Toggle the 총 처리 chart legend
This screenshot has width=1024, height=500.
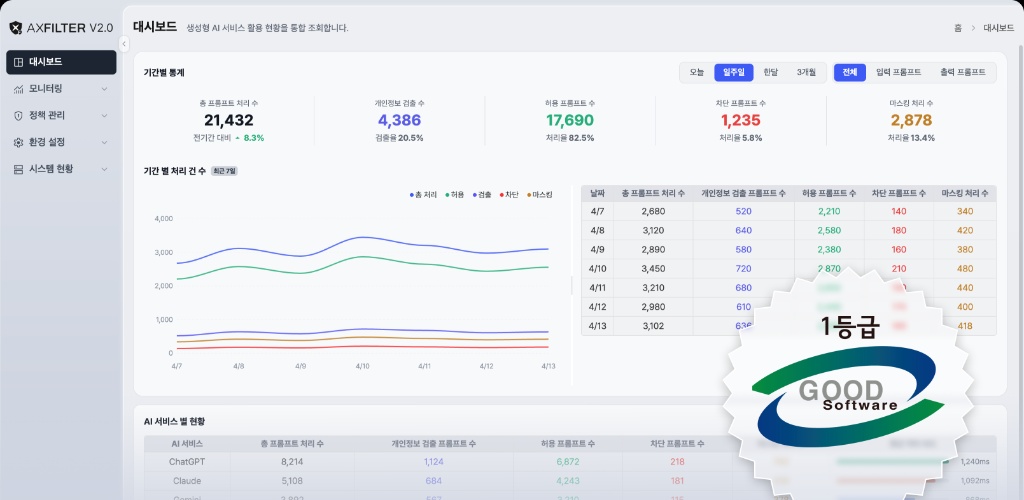[423, 195]
